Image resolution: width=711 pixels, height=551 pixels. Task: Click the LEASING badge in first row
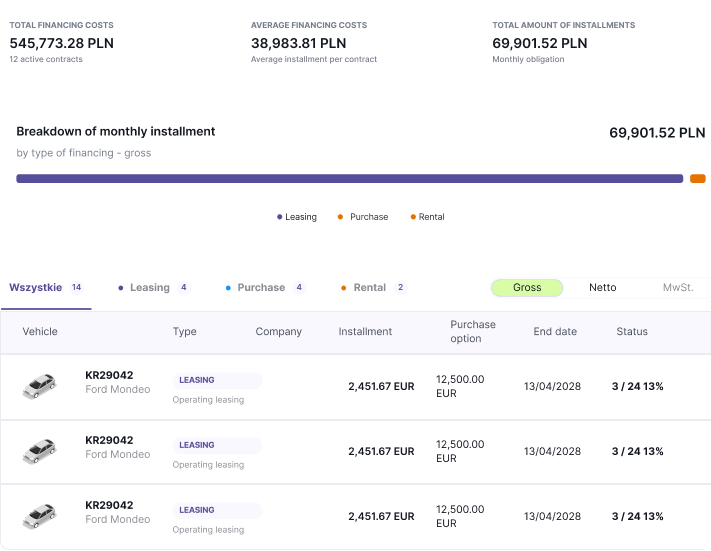click(x=217, y=380)
